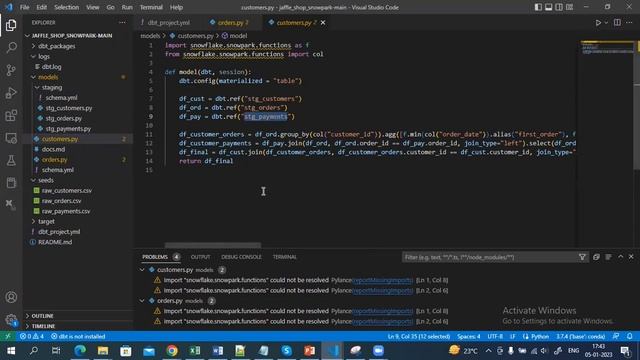
Task: Expand the target folder
Action: click(46, 221)
